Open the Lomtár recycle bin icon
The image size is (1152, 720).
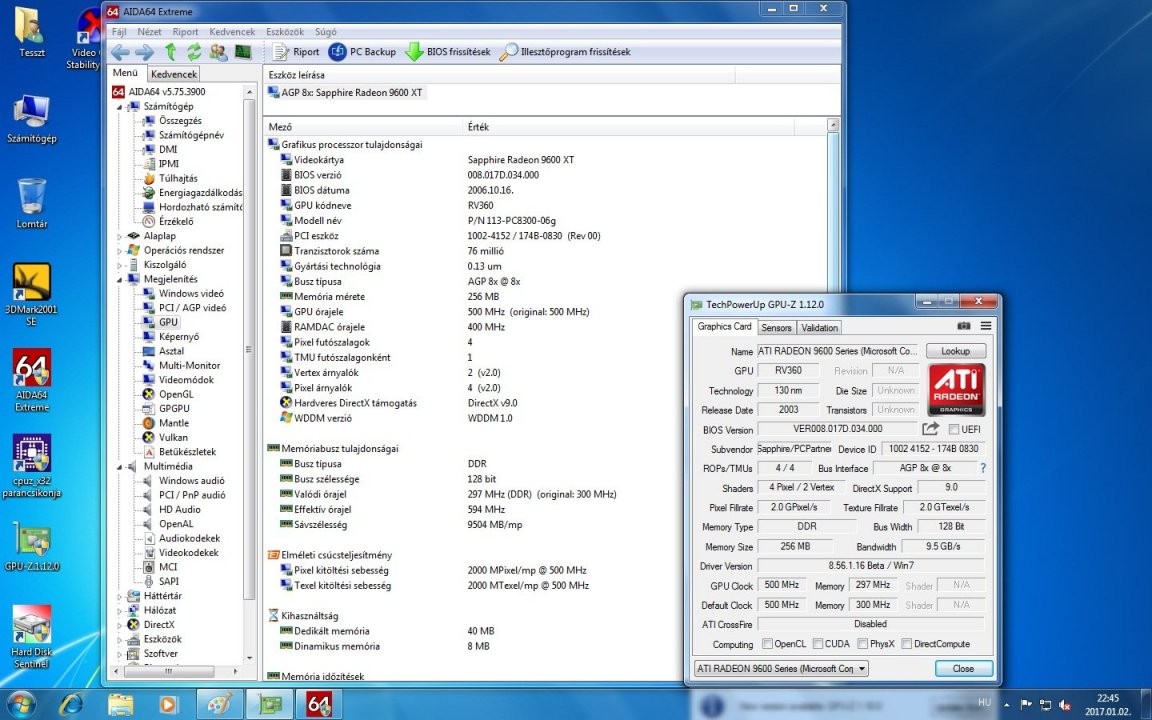coord(32,202)
